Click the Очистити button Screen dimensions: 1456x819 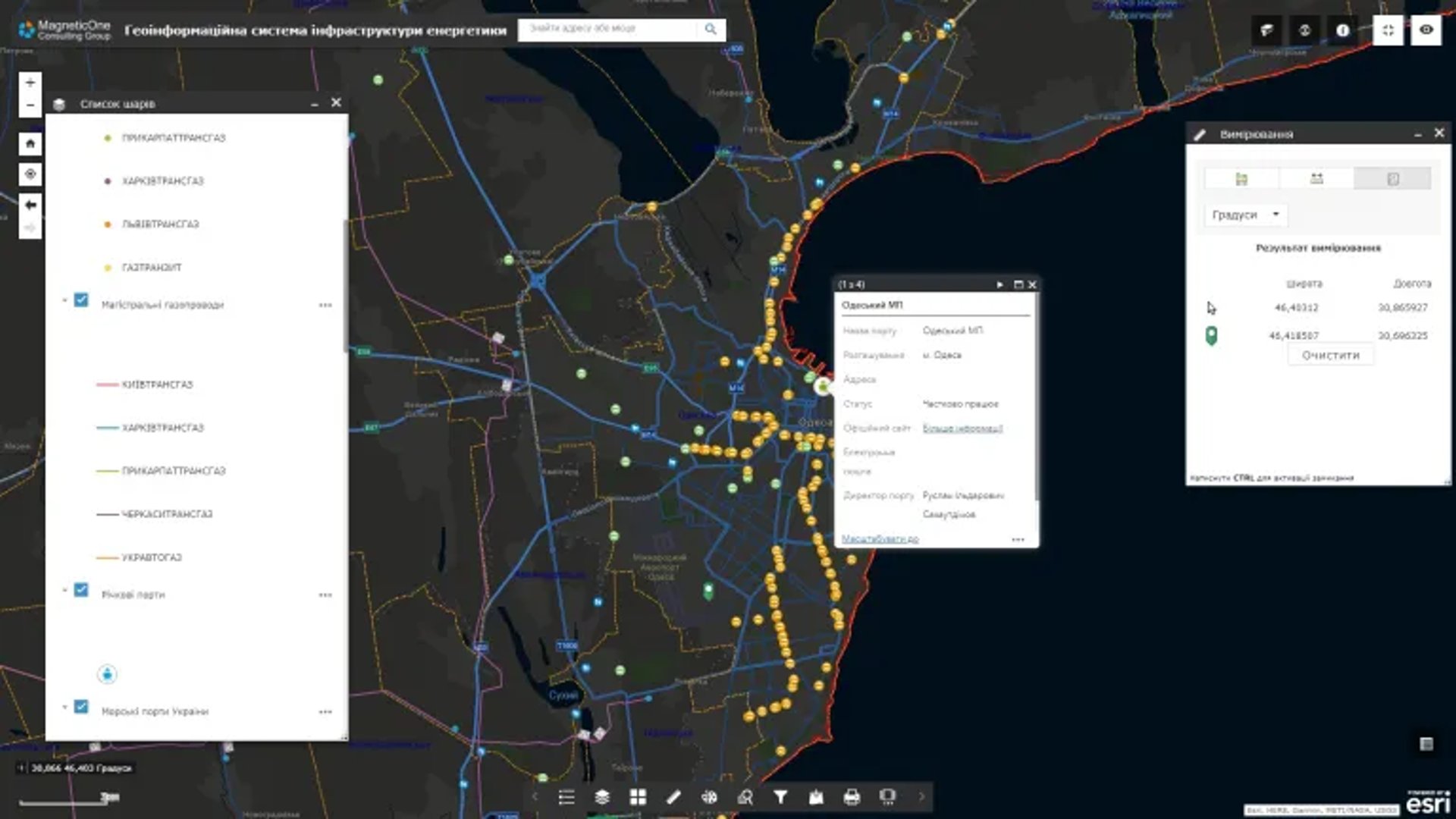(x=1330, y=355)
